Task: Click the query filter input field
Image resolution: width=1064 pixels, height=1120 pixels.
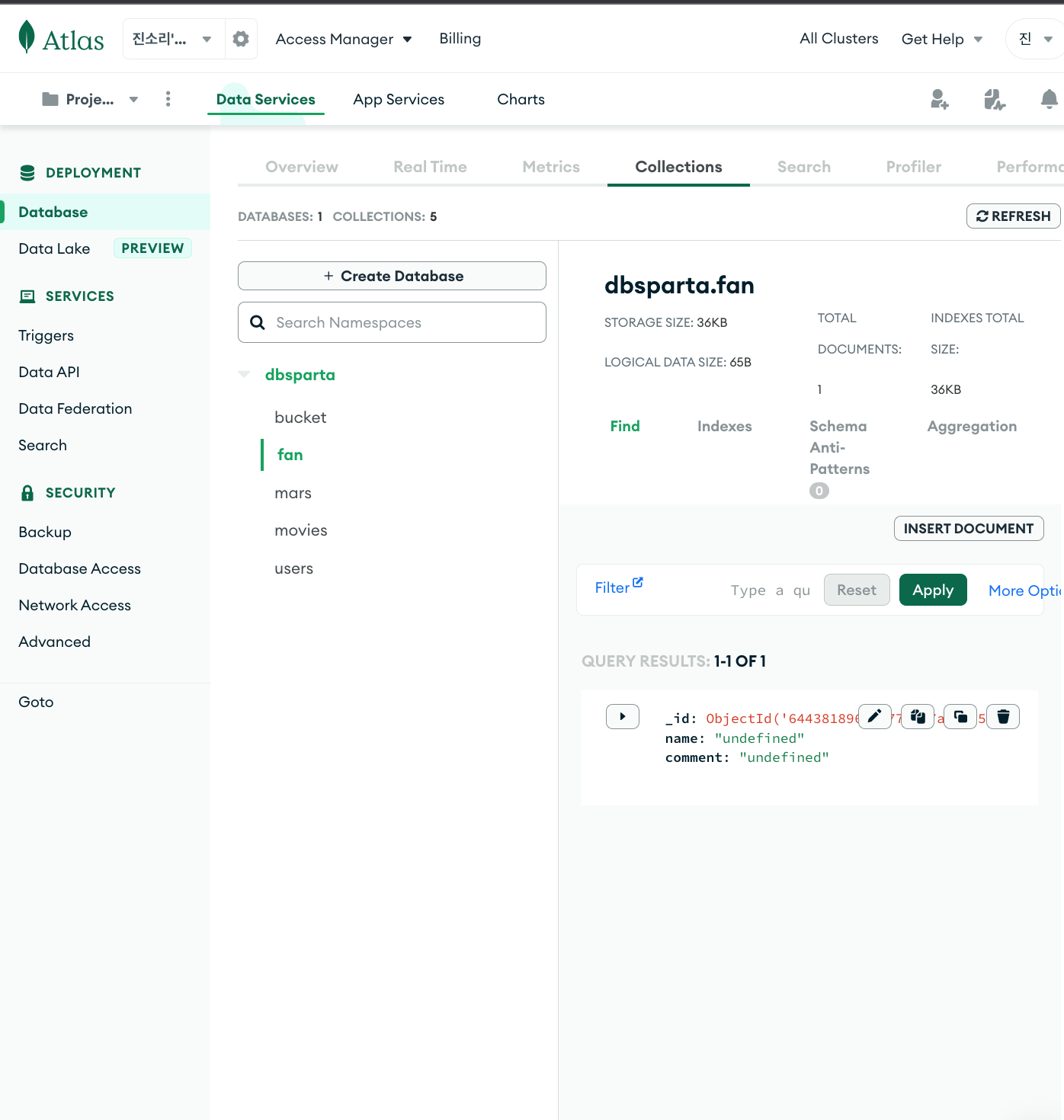Action: coord(770,590)
